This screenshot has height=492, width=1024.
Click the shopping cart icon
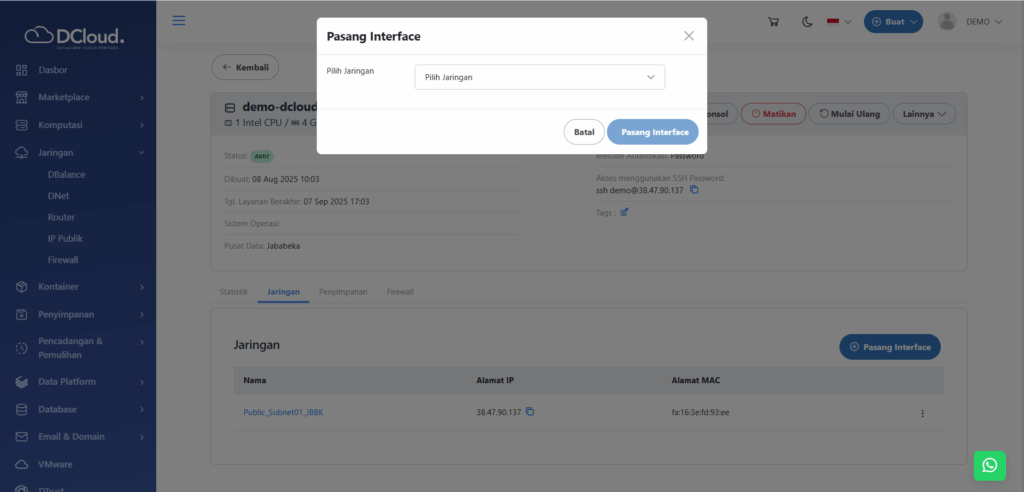(x=773, y=22)
